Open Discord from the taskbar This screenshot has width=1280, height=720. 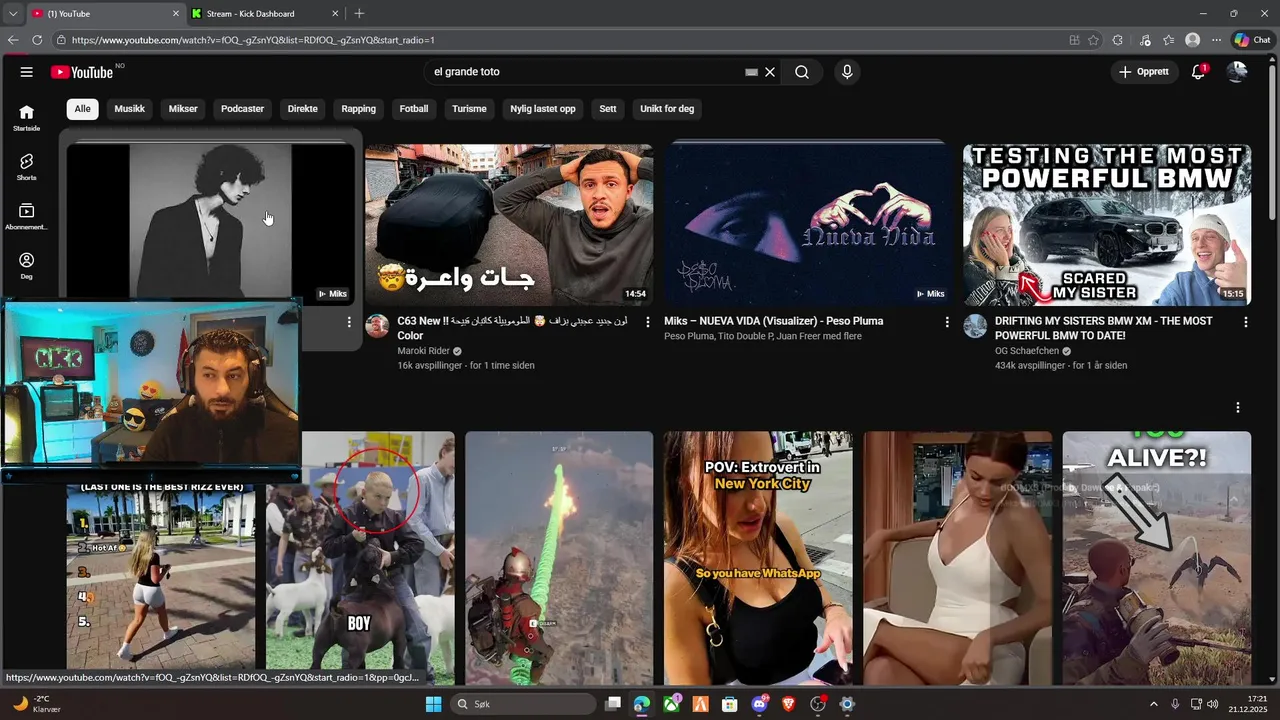759,704
